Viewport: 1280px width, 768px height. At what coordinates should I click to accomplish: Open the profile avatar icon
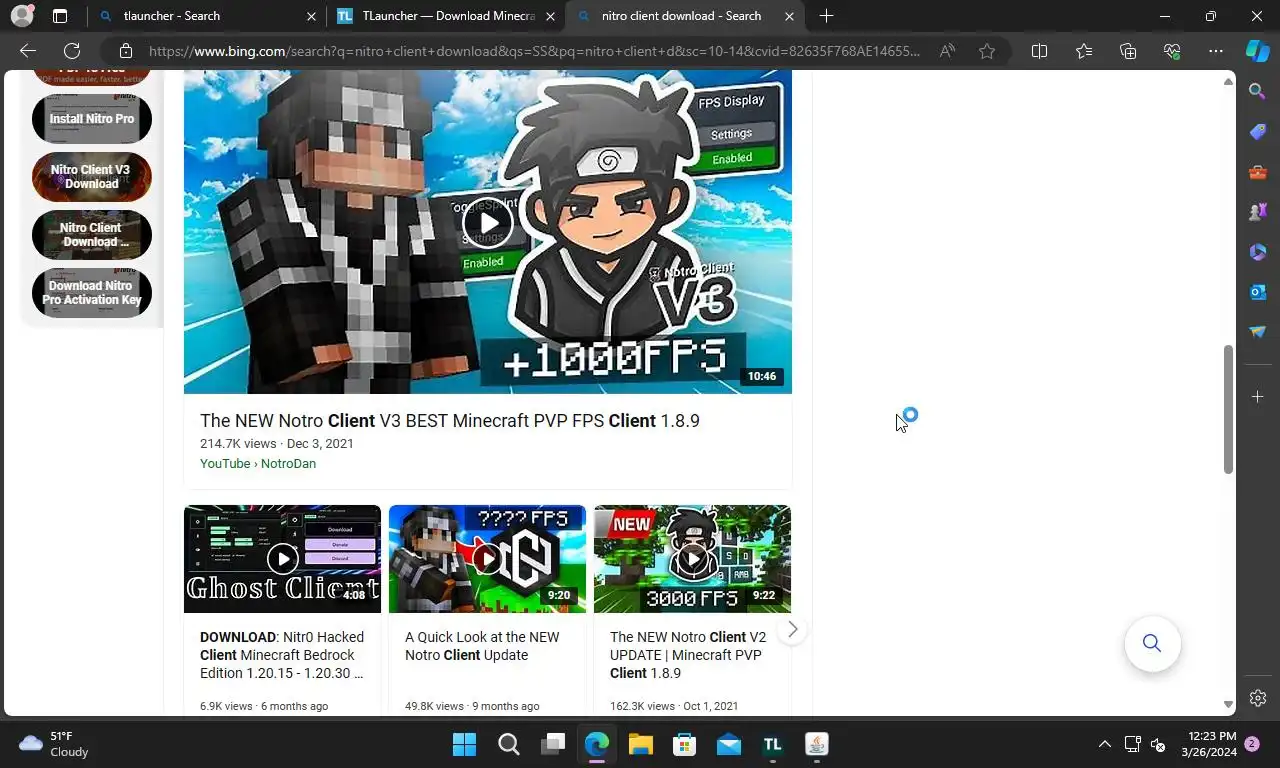[x=21, y=16]
